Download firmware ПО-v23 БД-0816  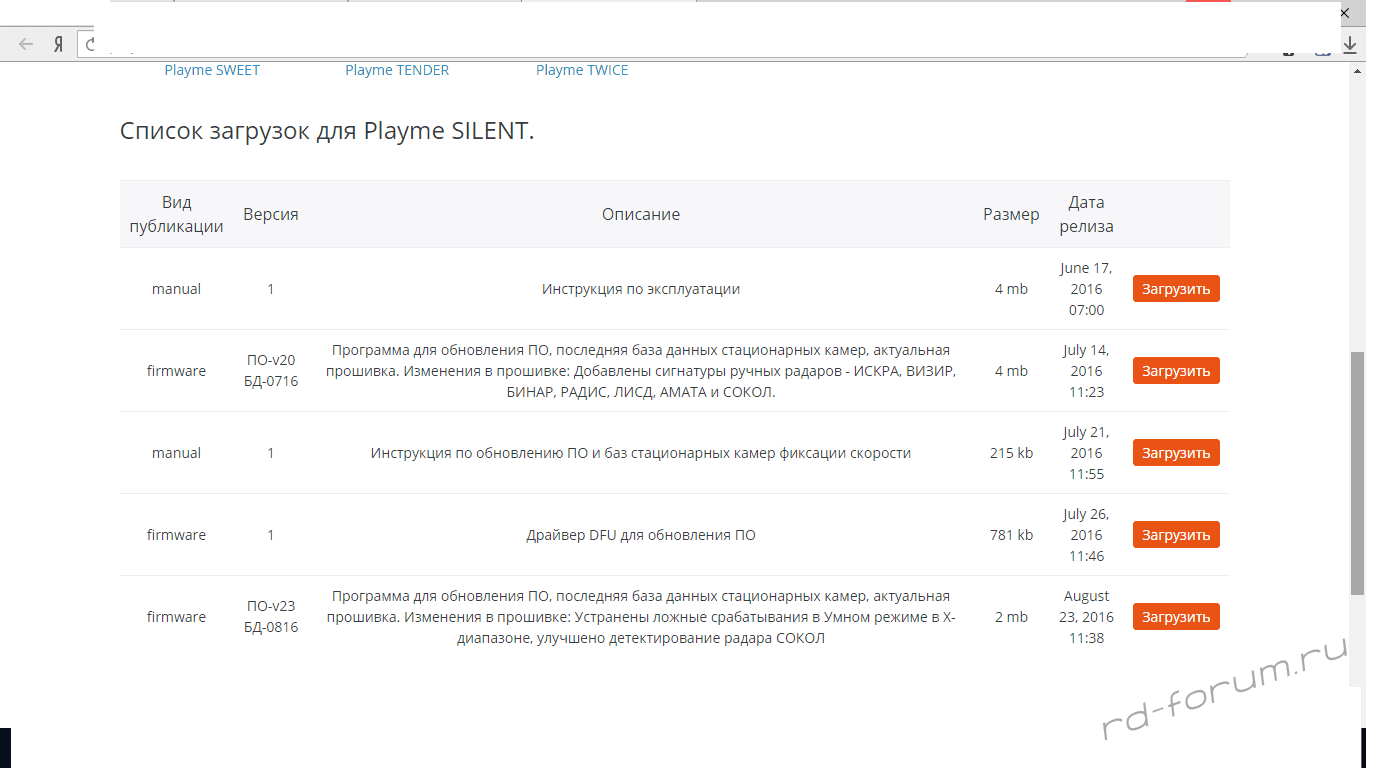[1176, 617]
